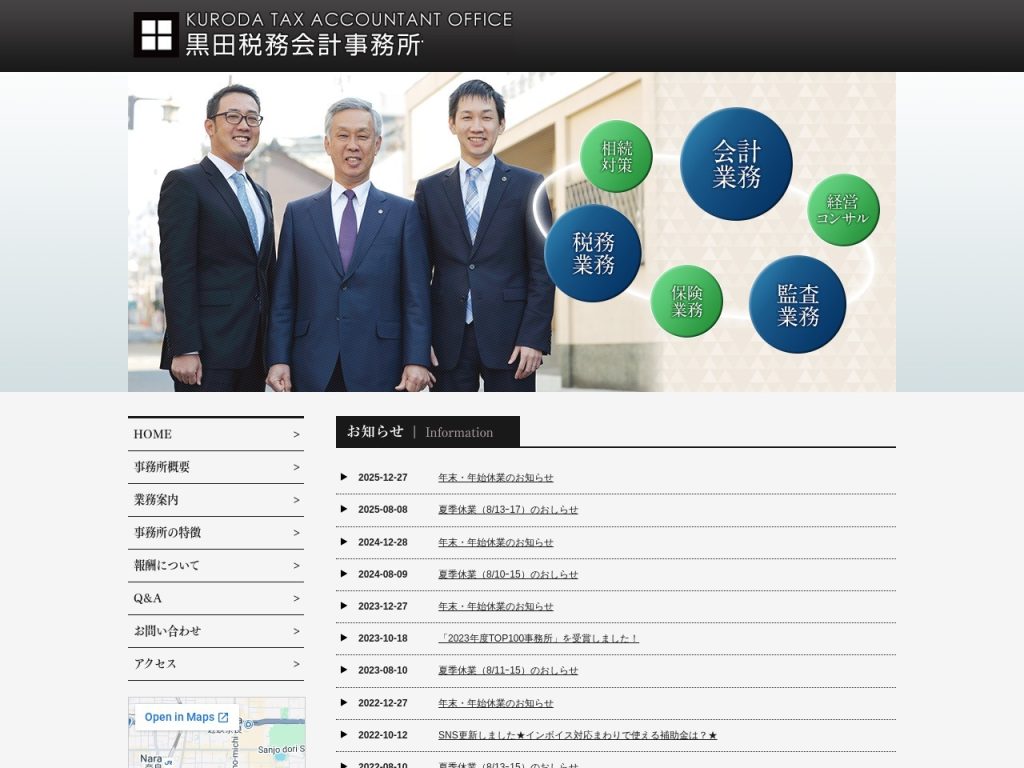The height and width of the screenshot is (768, 1024).
Task: Select the 経営コンサル green circle
Action: [x=843, y=210]
